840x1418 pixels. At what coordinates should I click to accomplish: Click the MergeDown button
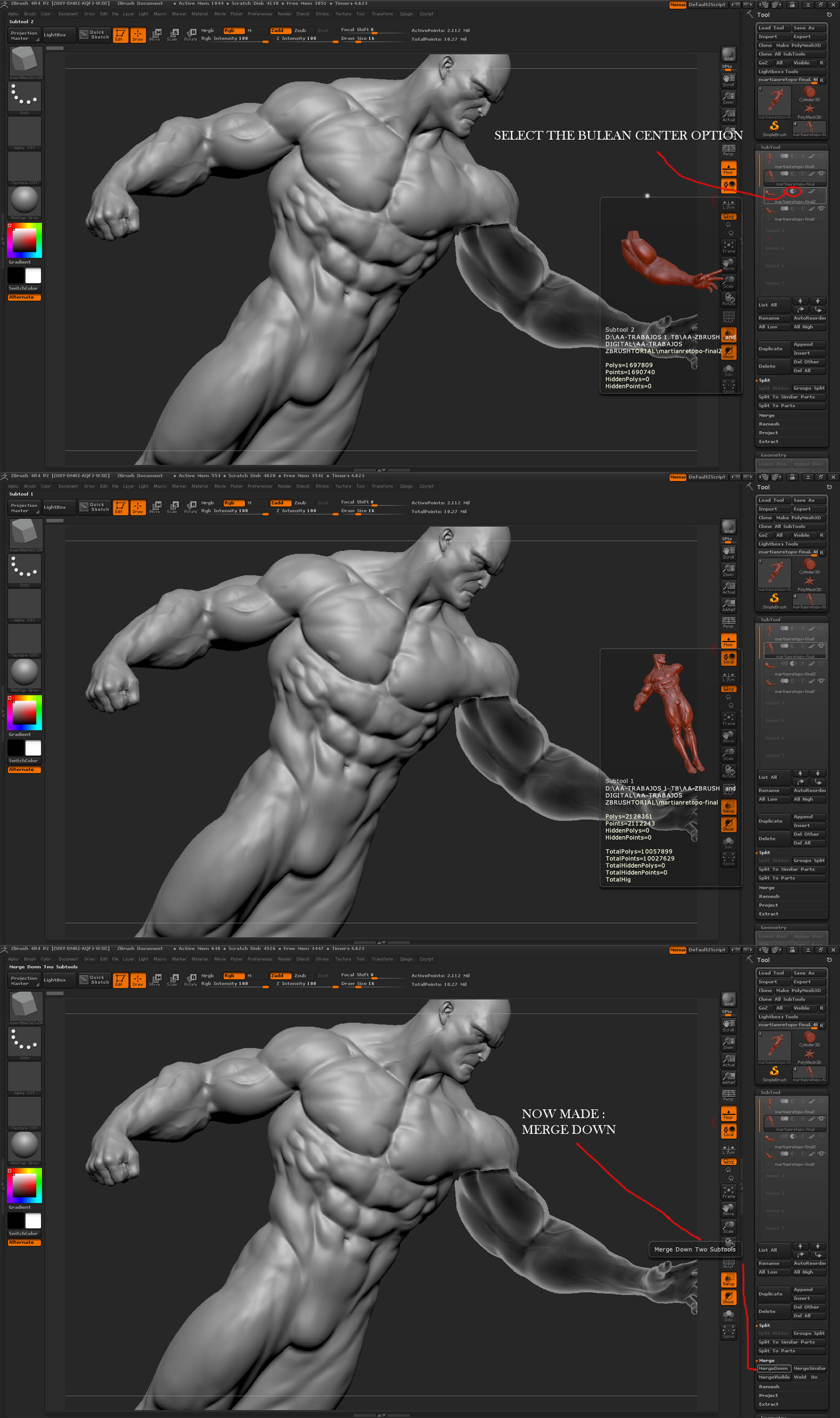tap(773, 1369)
